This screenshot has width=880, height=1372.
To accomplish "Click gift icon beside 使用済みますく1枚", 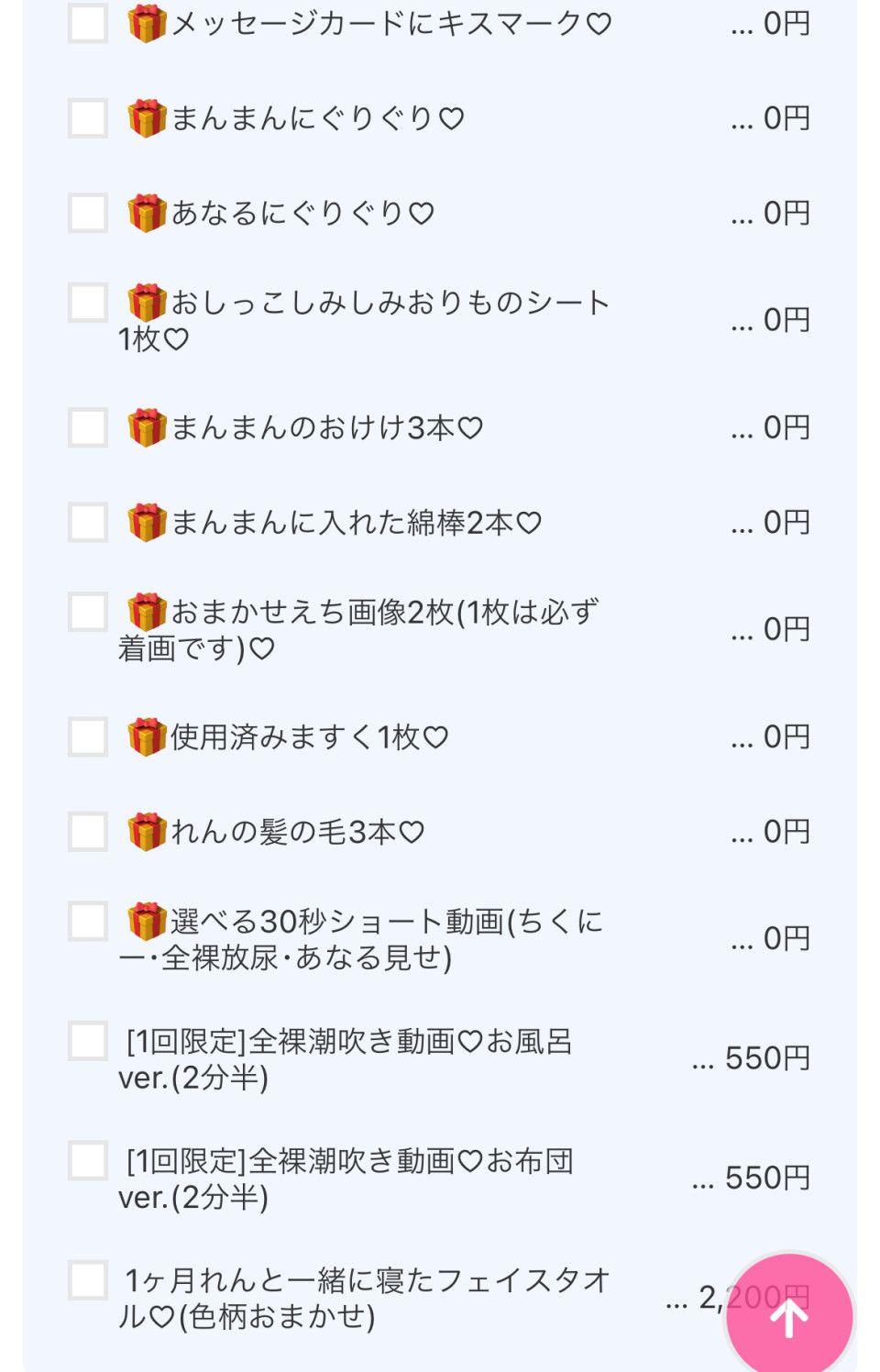I will point(147,736).
